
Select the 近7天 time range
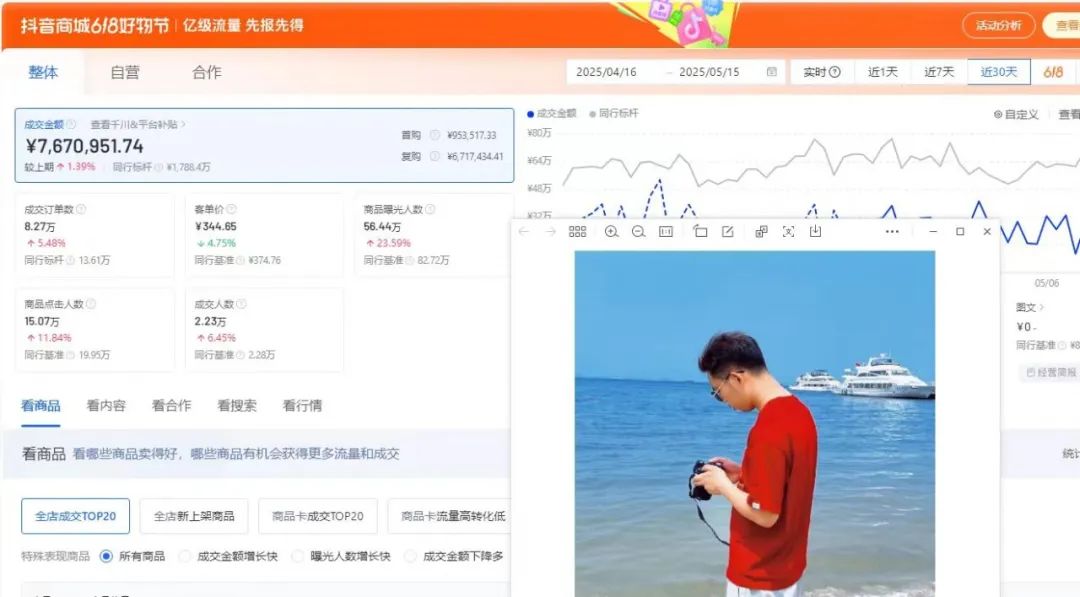[939, 72]
